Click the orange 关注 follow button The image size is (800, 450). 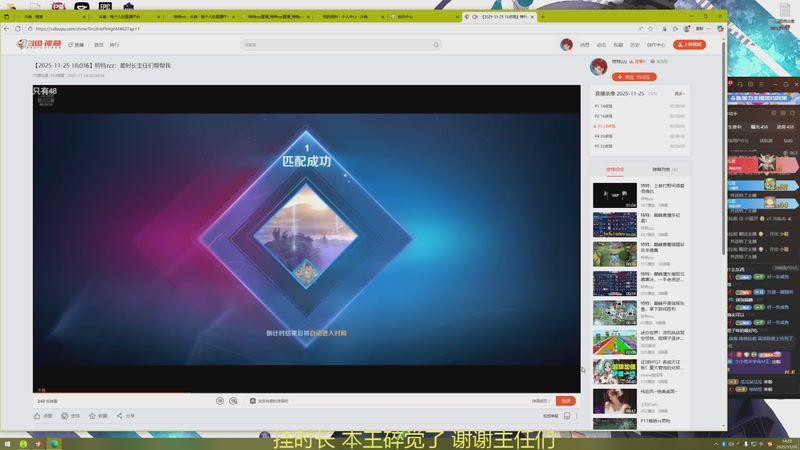tap(634, 77)
